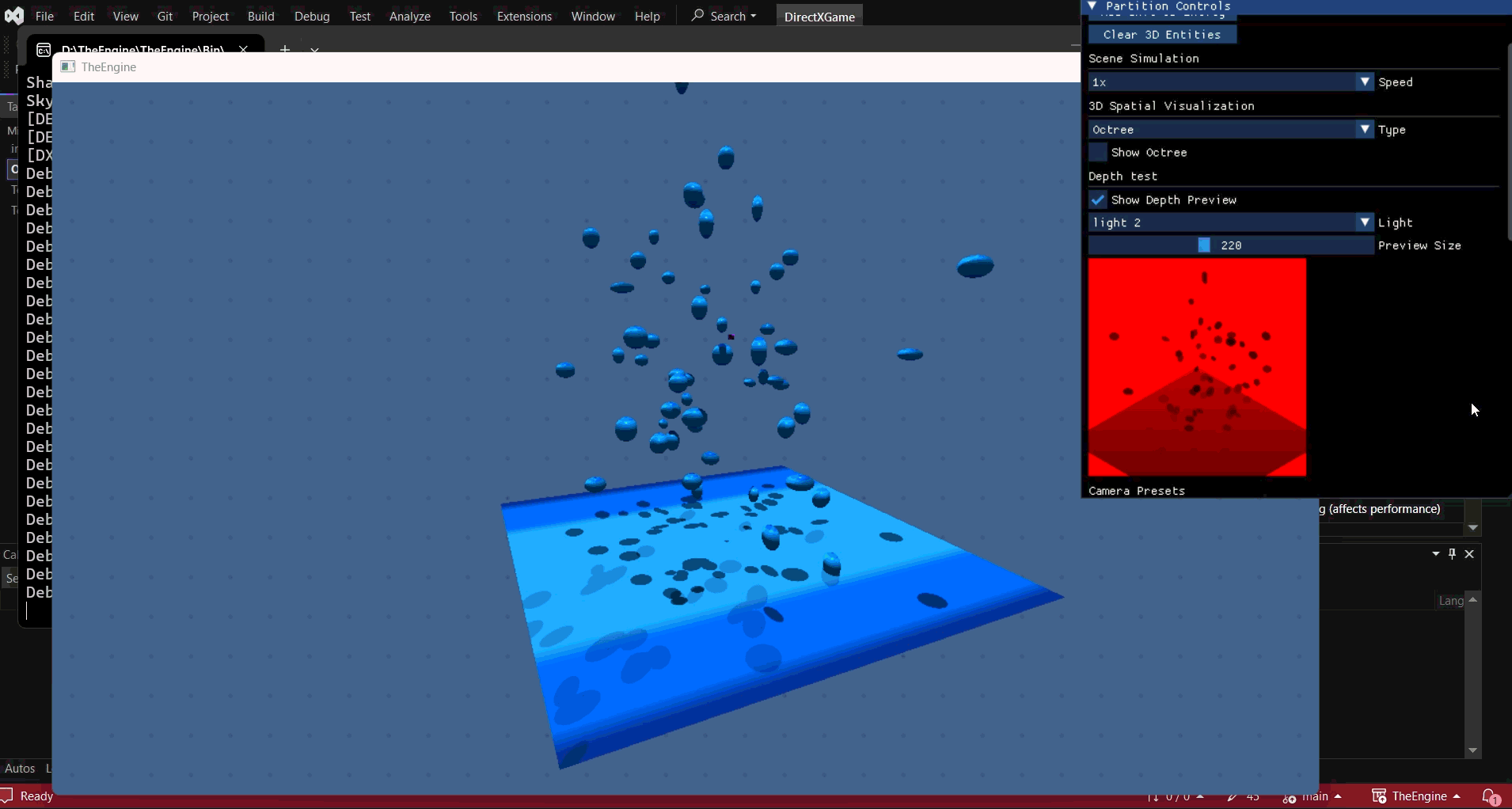
Task: Click the pencil edit icon in status bar
Action: click(1232, 797)
